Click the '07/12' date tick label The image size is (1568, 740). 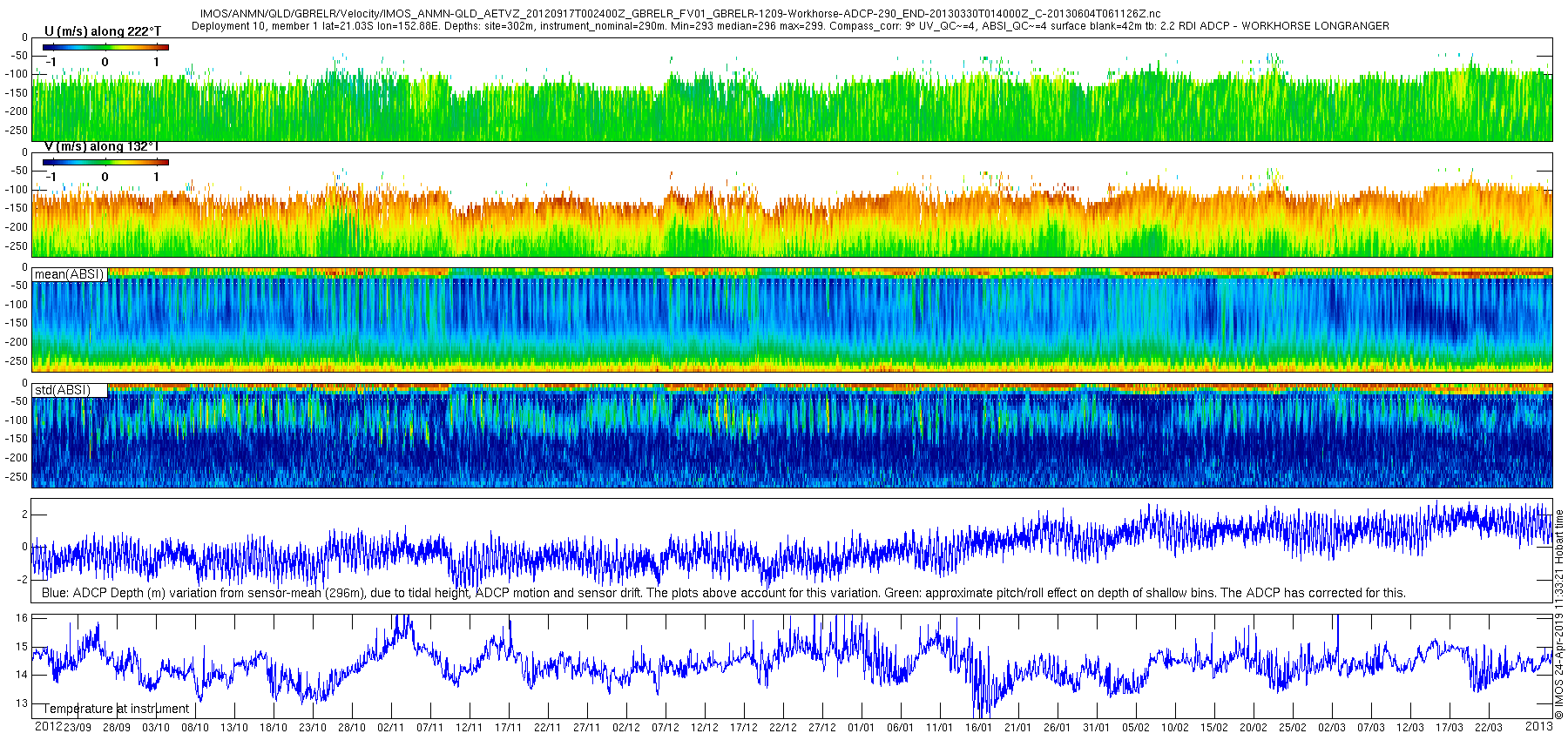tap(666, 728)
